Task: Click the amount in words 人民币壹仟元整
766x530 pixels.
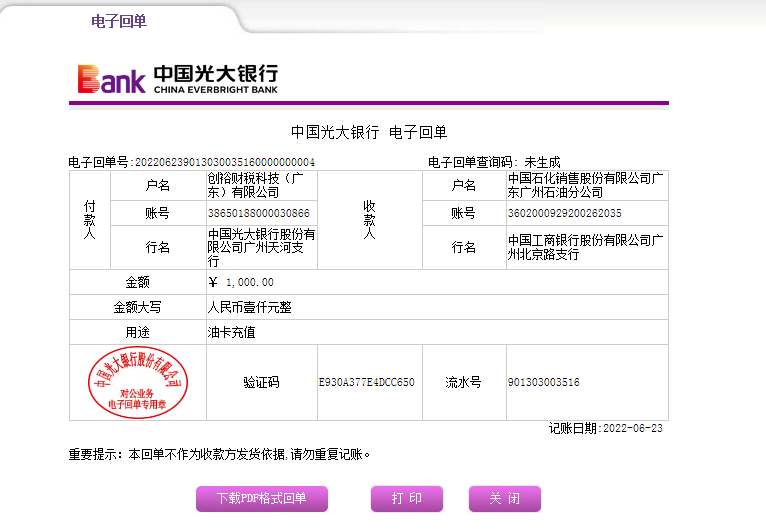Action: tap(249, 307)
